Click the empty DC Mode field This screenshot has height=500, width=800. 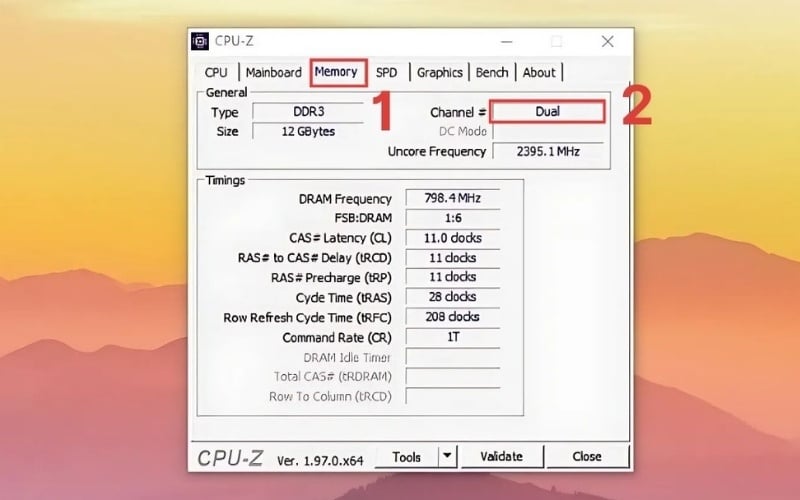[x=548, y=131]
